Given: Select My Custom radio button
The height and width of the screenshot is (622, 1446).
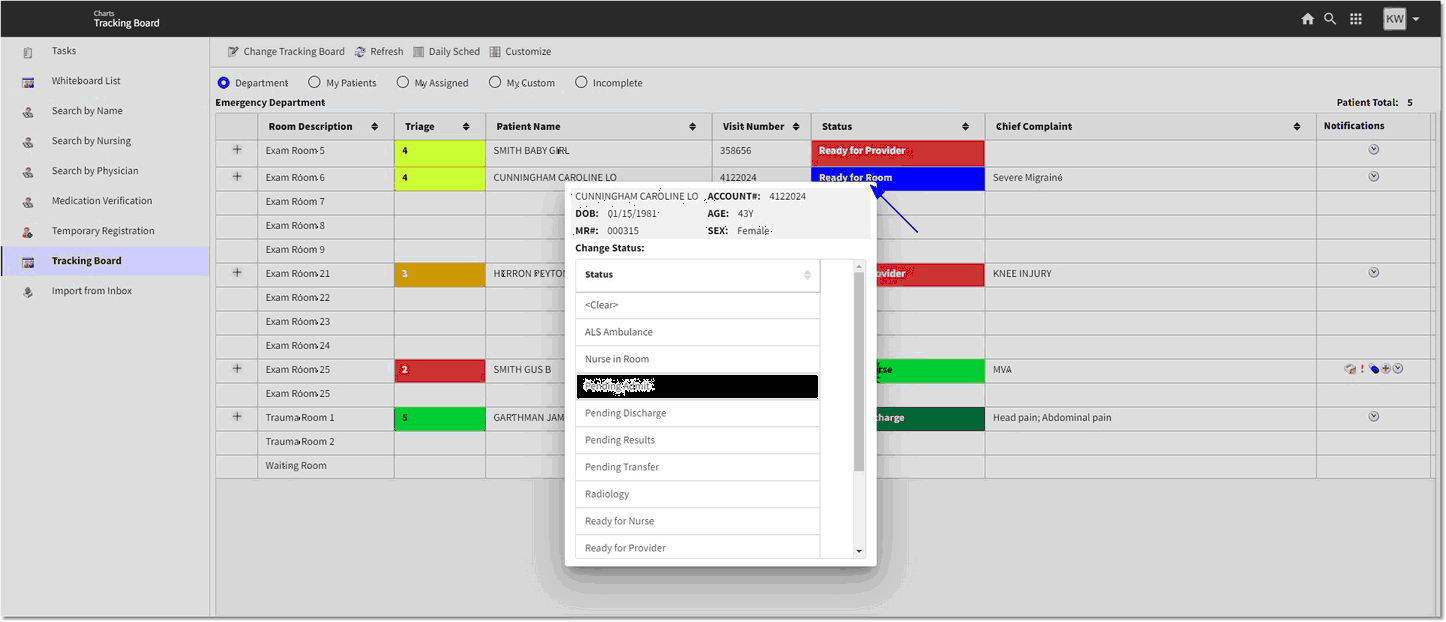Looking at the screenshot, I should point(494,83).
